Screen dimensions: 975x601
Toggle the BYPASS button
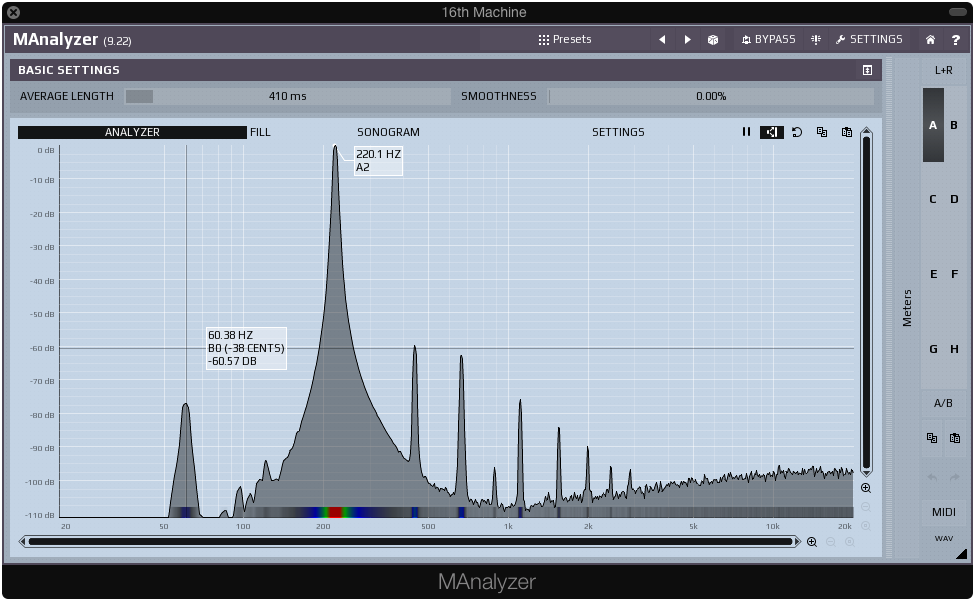pyautogui.click(x=769, y=39)
